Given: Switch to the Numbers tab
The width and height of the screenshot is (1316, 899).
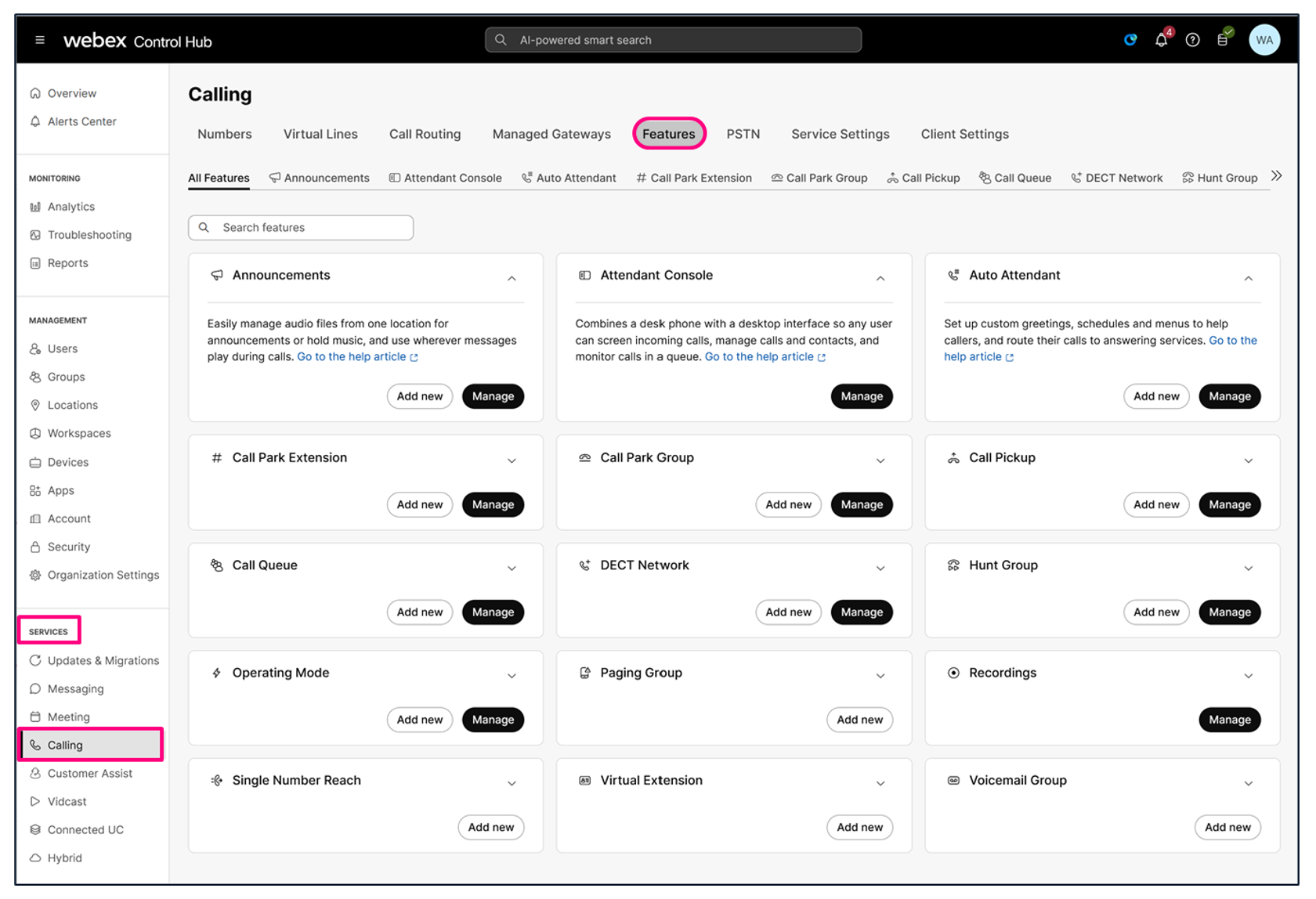Looking at the screenshot, I should (225, 134).
